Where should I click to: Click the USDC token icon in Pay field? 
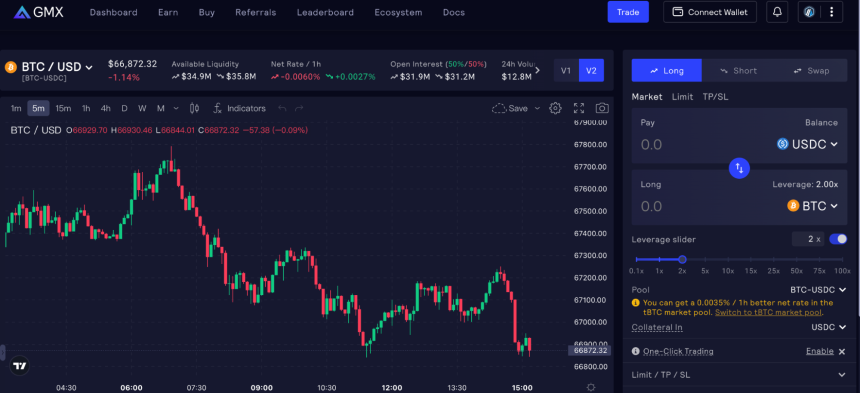coord(783,144)
